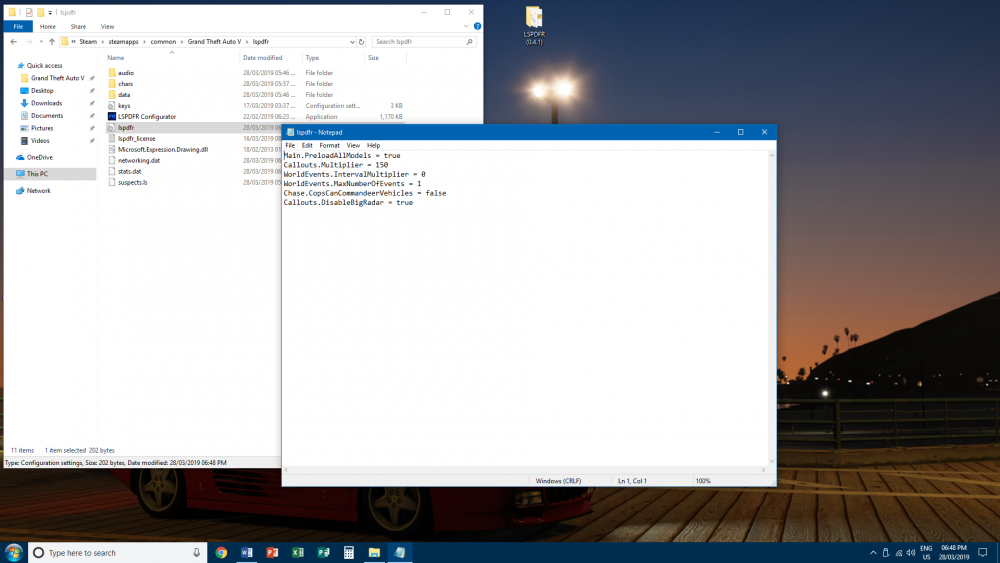This screenshot has height=563, width=1000.
Task: Click the Explorer Up one level arrow
Action: click(51, 42)
